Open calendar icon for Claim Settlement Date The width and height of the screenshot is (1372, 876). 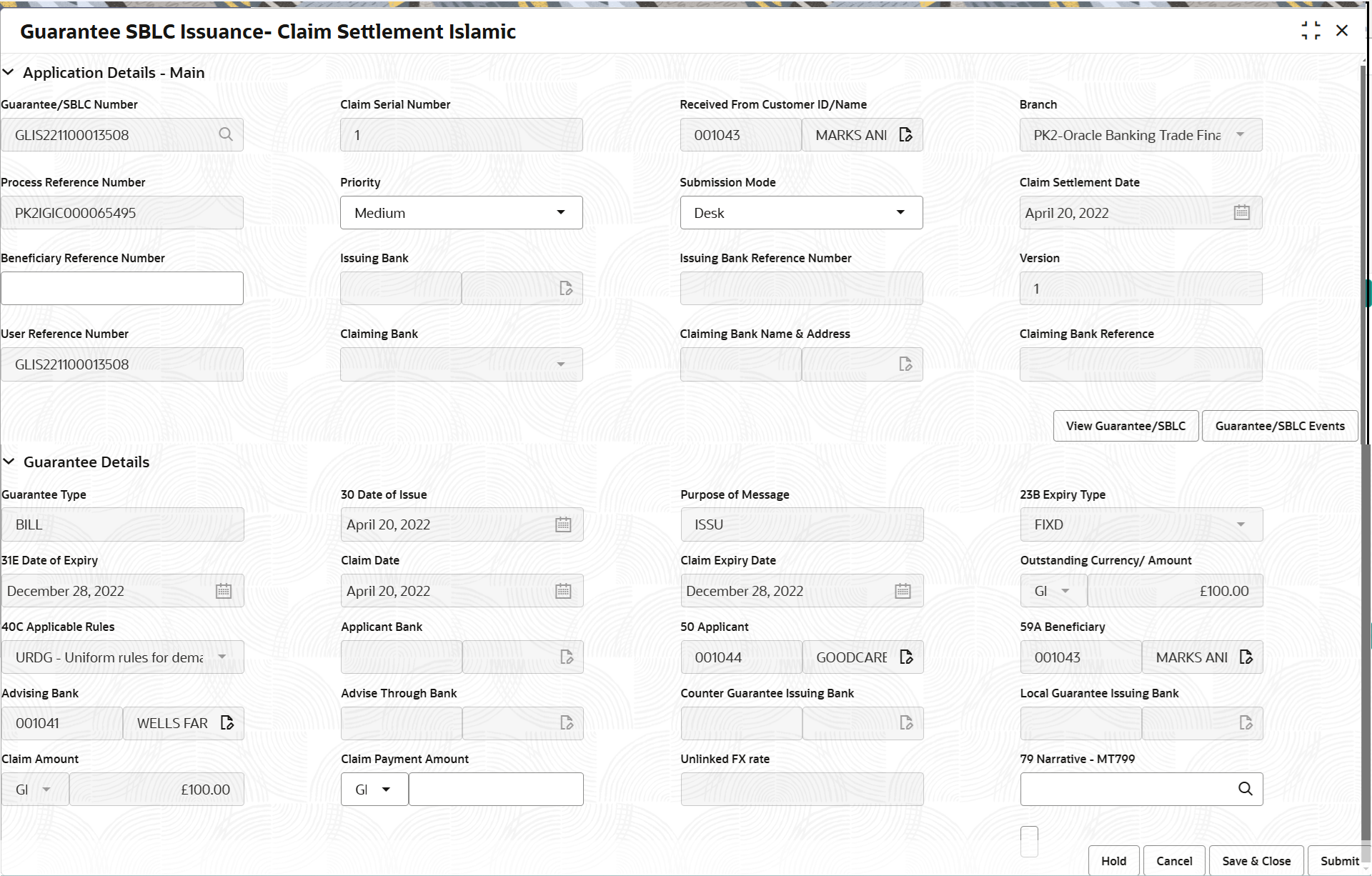(1241, 213)
